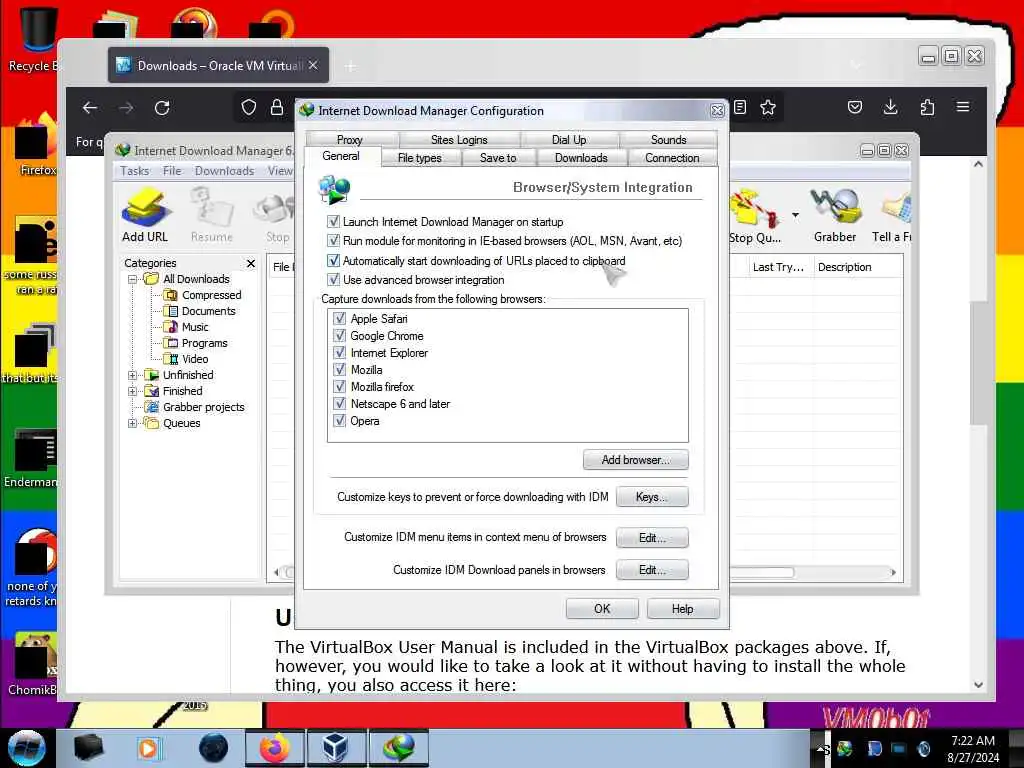Viewport: 1024px width, 768px height.
Task: Switch to the File types tab
Action: (420, 157)
